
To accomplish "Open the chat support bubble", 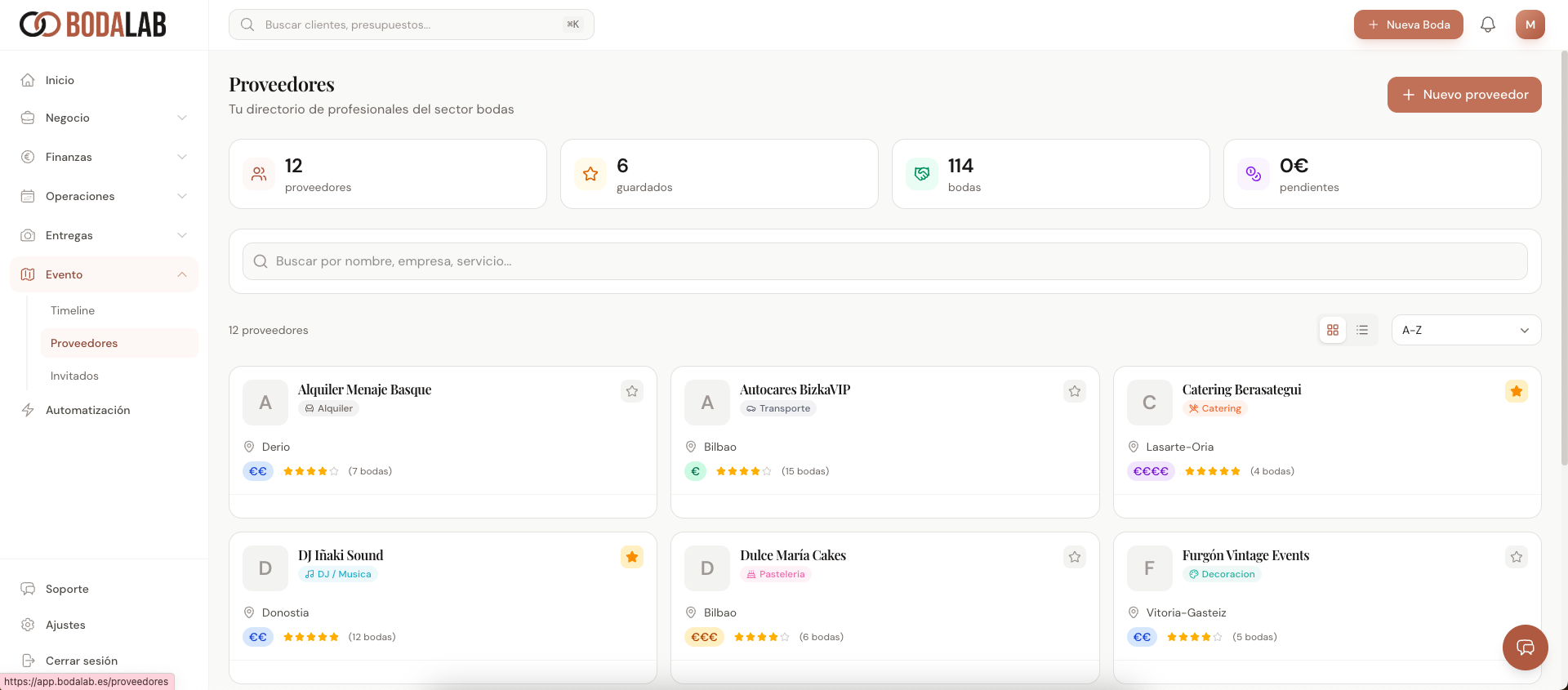I will point(1525,648).
